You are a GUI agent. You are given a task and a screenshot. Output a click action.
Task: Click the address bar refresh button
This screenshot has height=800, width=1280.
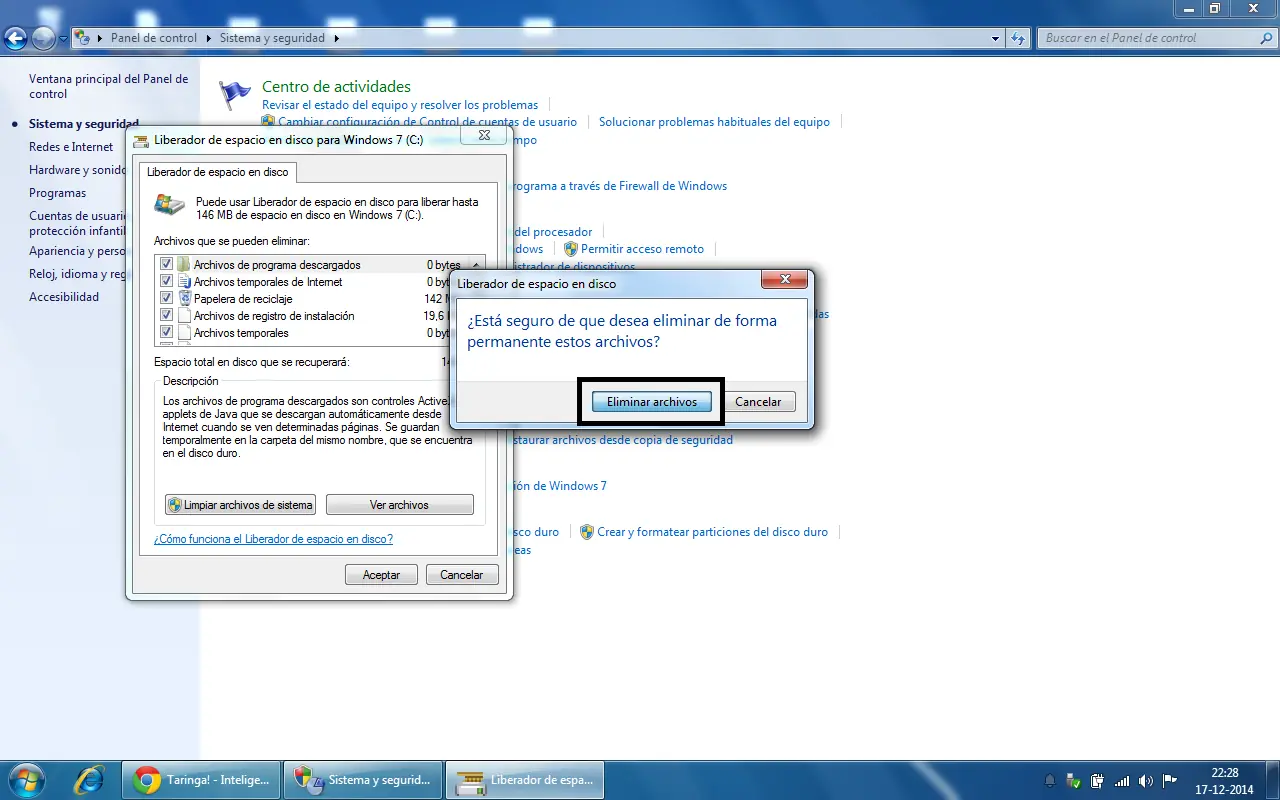coord(1018,38)
